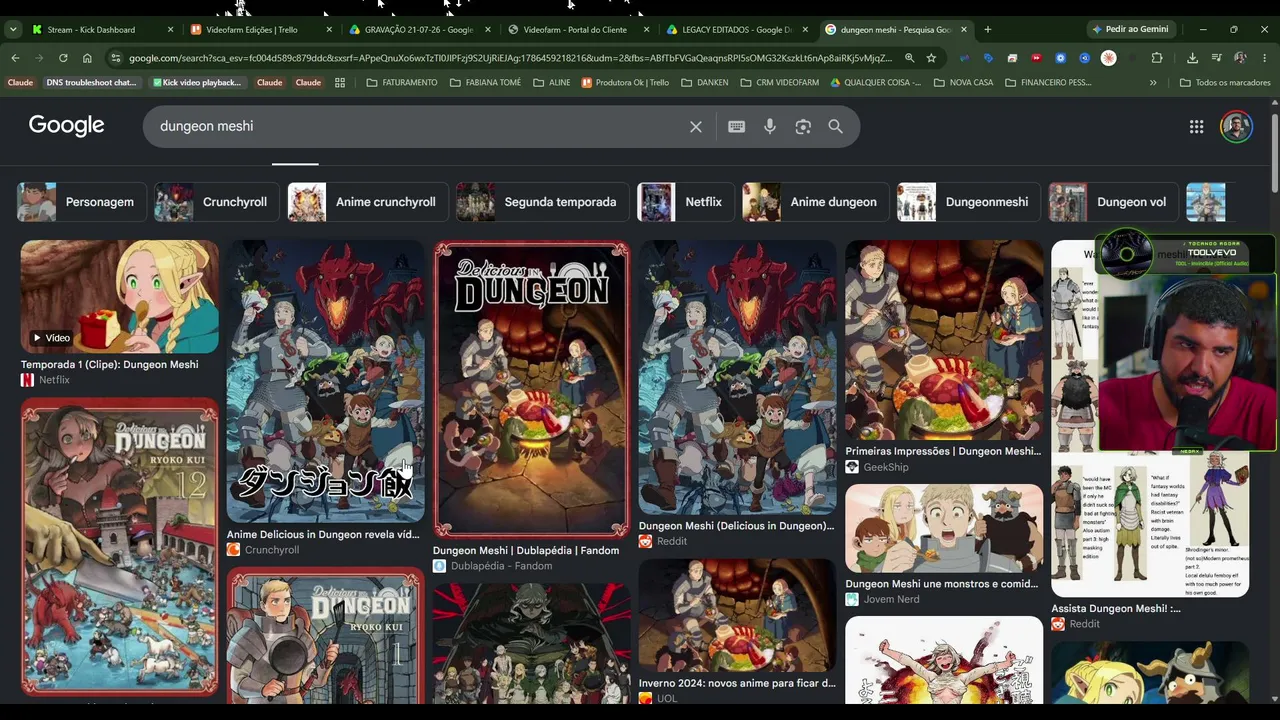Open Kick video playback bookmark
The image size is (1280, 720).
tap(197, 83)
